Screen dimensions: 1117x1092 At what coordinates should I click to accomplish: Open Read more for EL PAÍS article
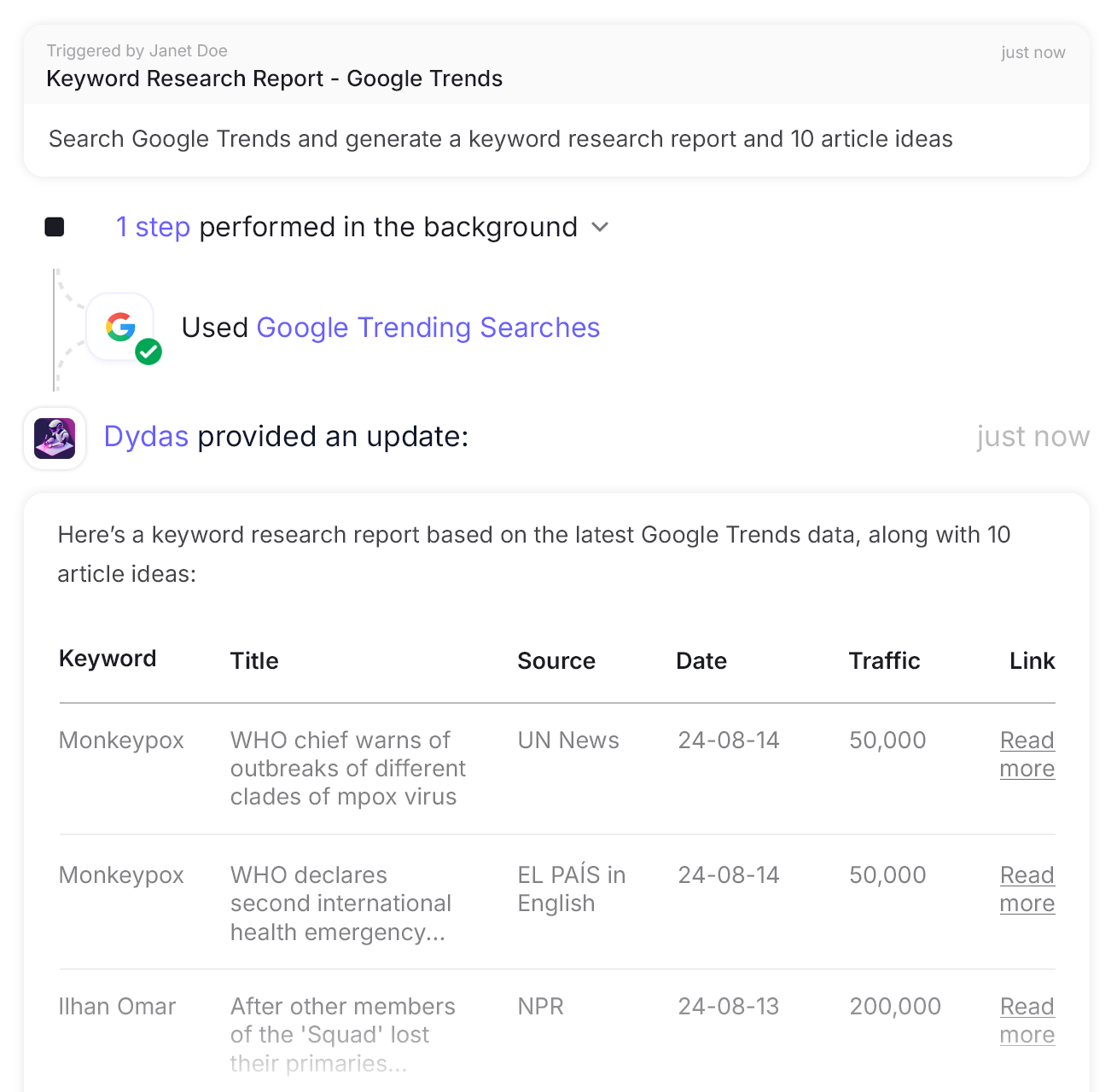(1027, 889)
